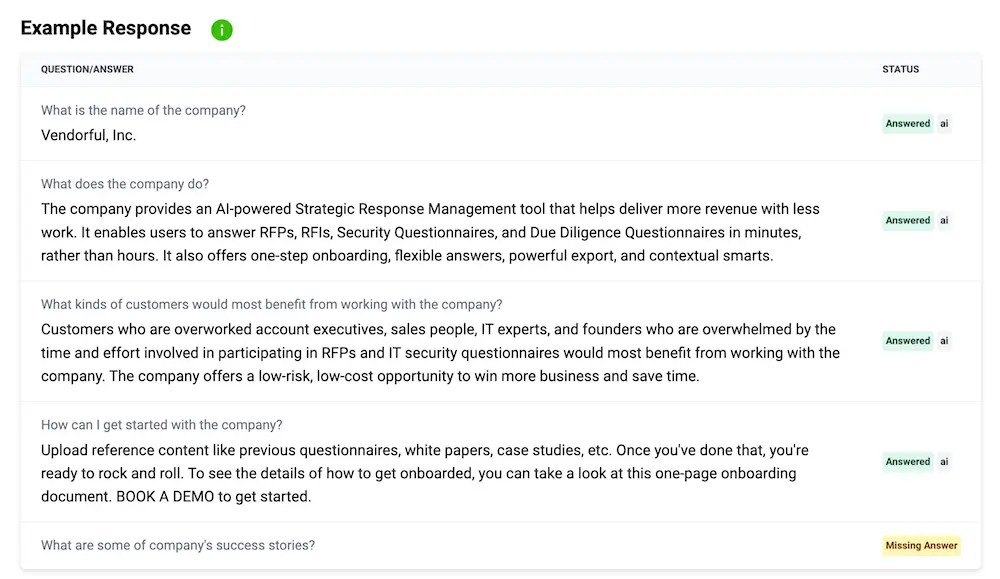The width and height of the screenshot is (1000, 579).
Task: Select the 'What is the name of the company?' question
Action: click(x=143, y=111)
